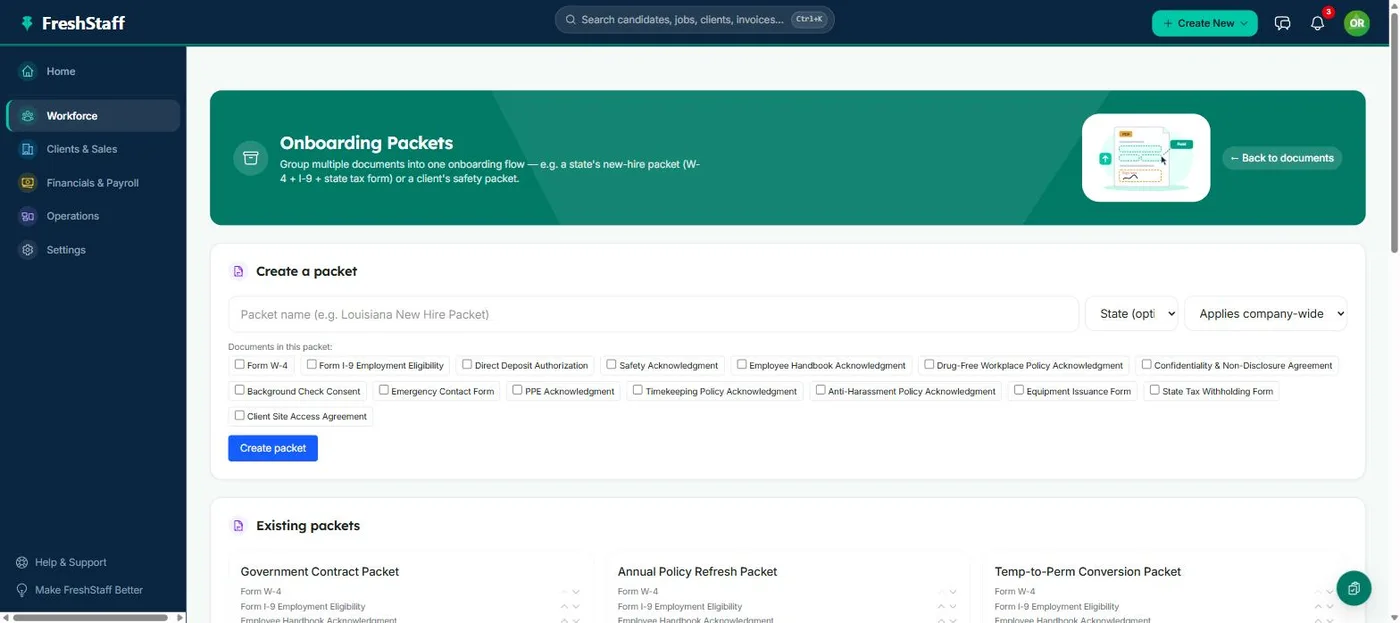The width and height of the screenshot is (1400, 623).
Task: Check Anti-Harassment Policy Acknowledgment
Action: coord(820,390)
